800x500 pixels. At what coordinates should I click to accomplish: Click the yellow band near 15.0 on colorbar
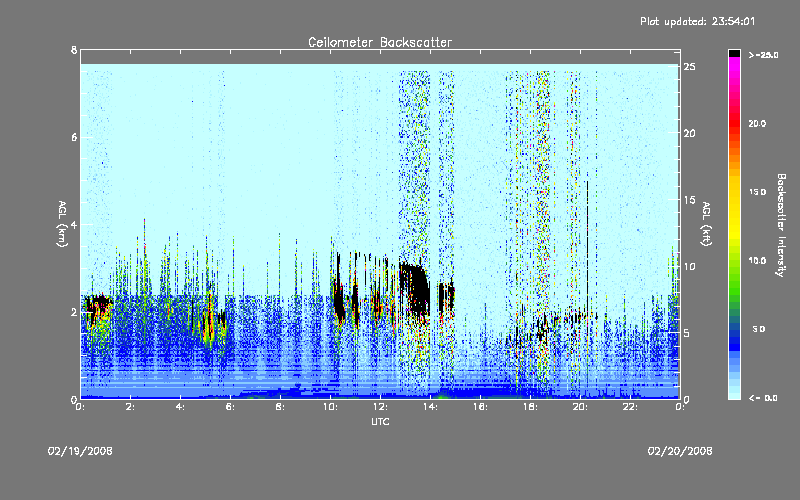coord(734,194)
